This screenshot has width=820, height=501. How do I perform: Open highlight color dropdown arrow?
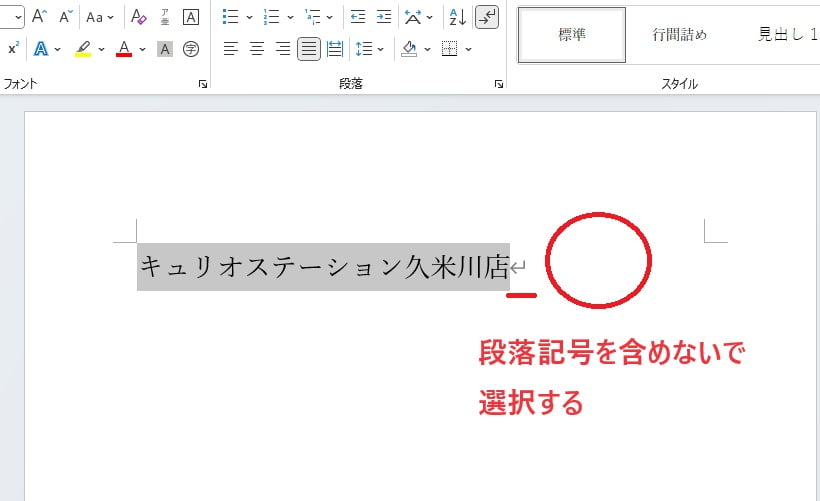pyautogui.click(x=101, y=50)
